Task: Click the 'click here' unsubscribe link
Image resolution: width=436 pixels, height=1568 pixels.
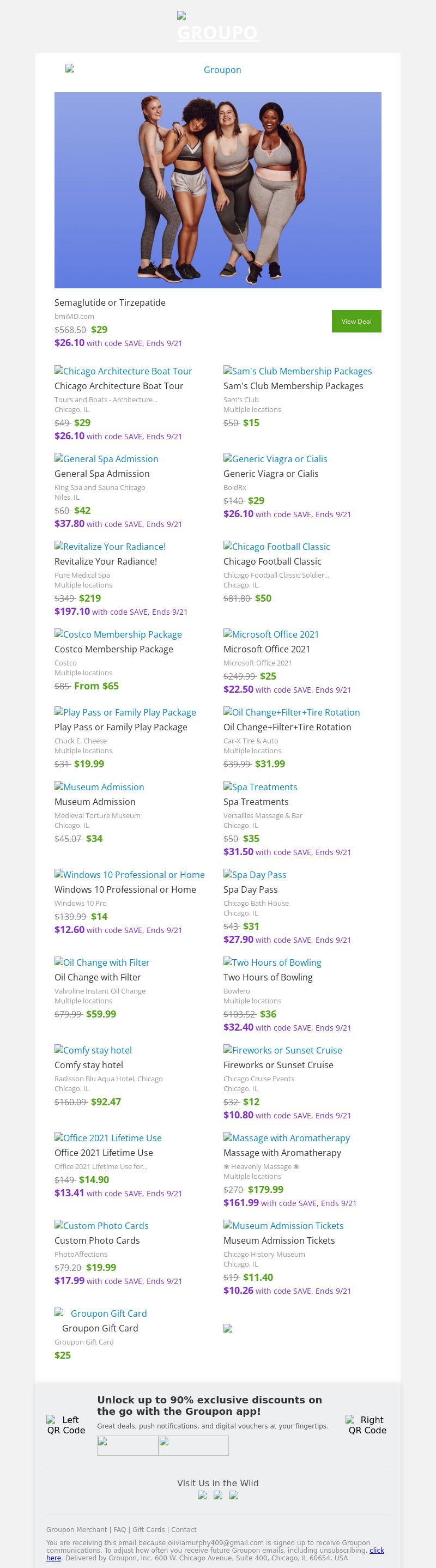Action: (377, 1551)
